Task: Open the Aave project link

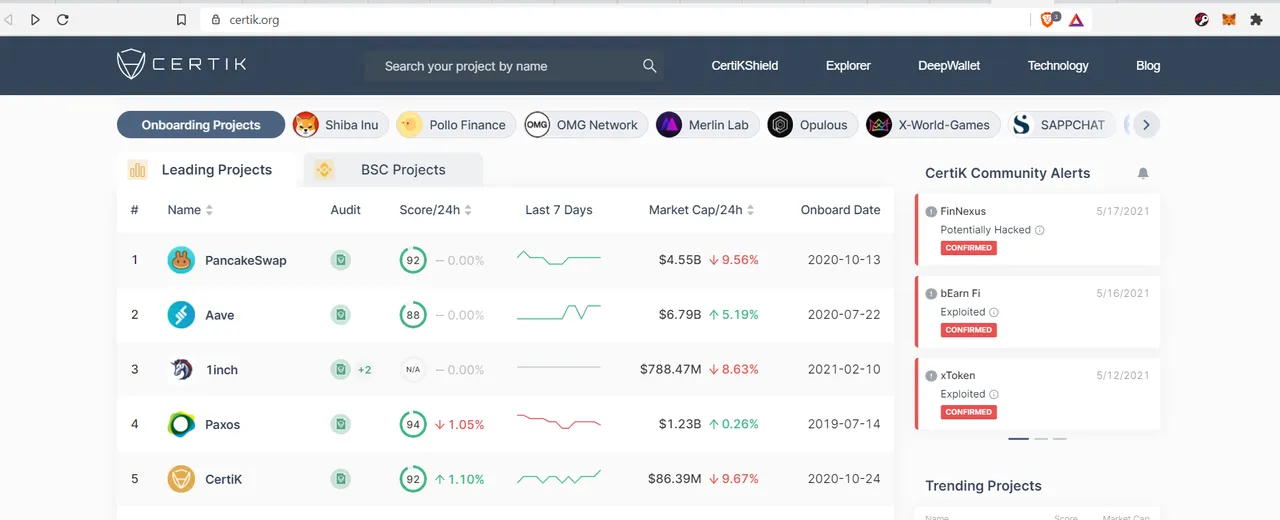Action: 220,315
